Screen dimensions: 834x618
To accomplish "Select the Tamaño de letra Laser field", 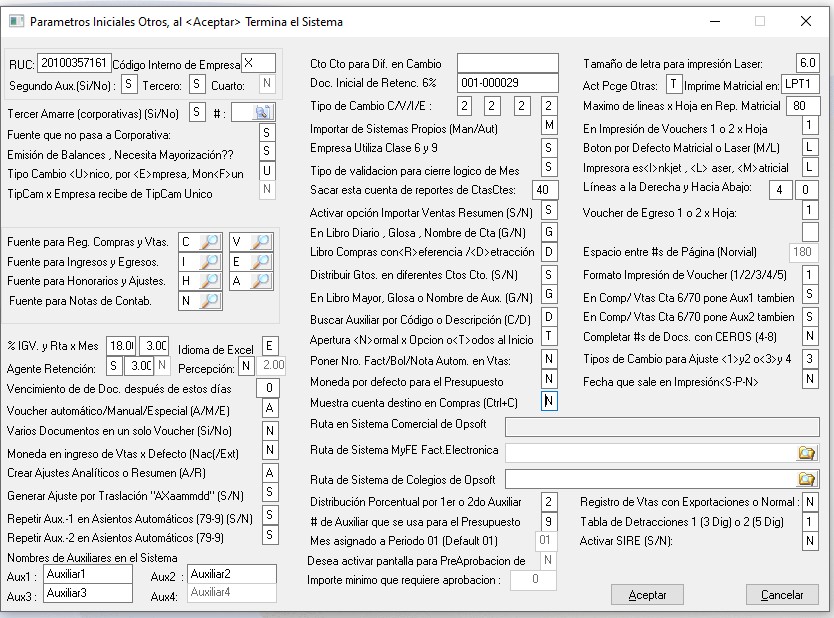I will pos(807,63).
